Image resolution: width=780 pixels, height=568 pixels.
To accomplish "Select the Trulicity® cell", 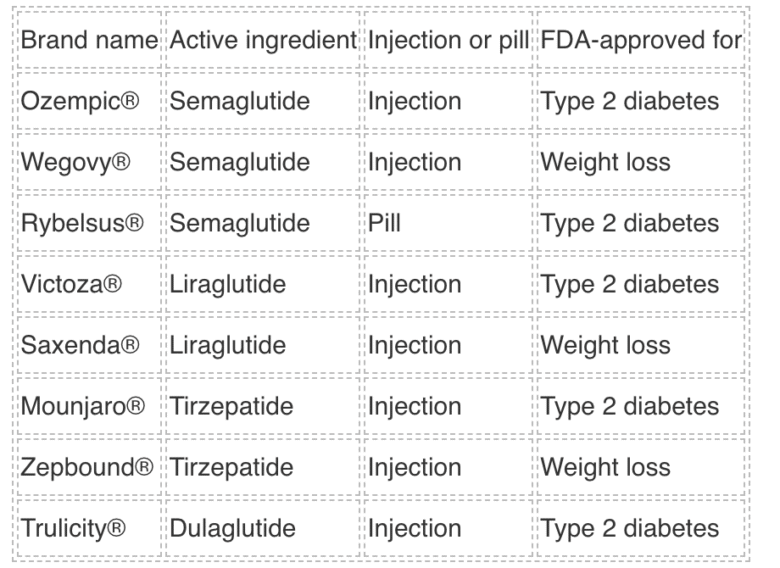I will [73, 528].
